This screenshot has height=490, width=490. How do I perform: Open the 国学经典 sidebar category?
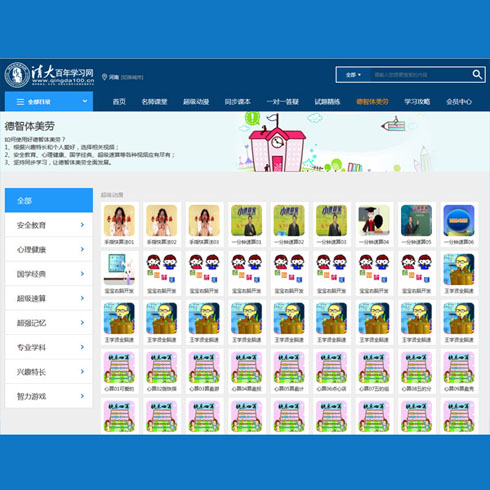point(49,274)
